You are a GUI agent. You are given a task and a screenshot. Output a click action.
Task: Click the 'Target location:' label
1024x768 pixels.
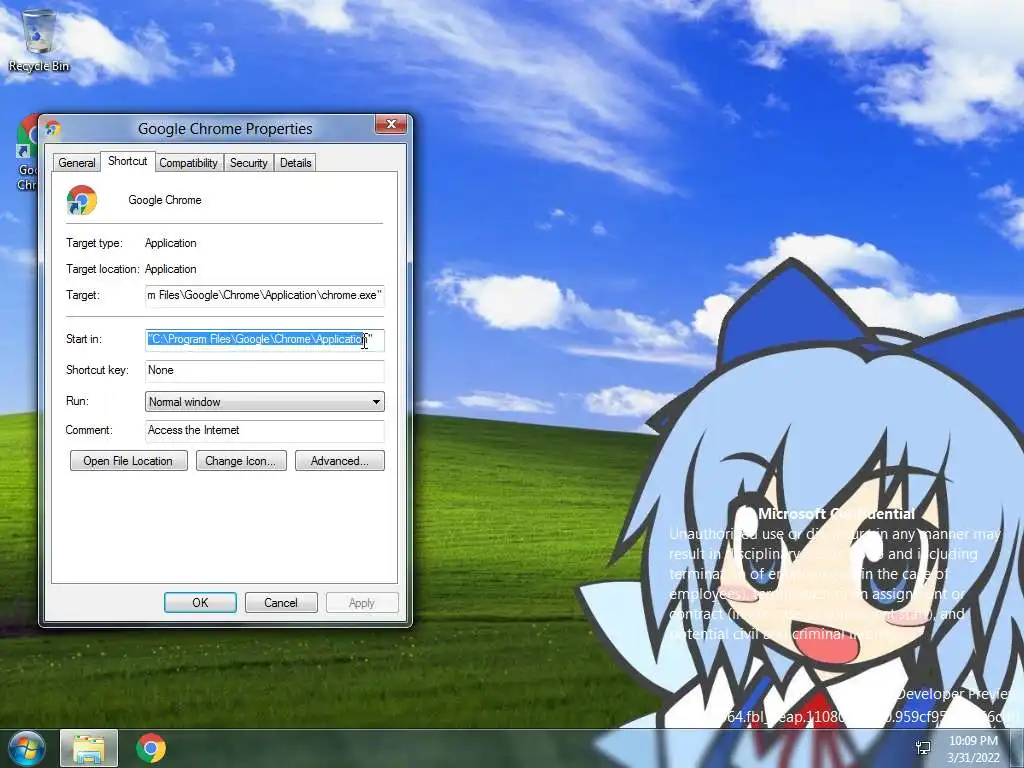click(x=103, y=269)
